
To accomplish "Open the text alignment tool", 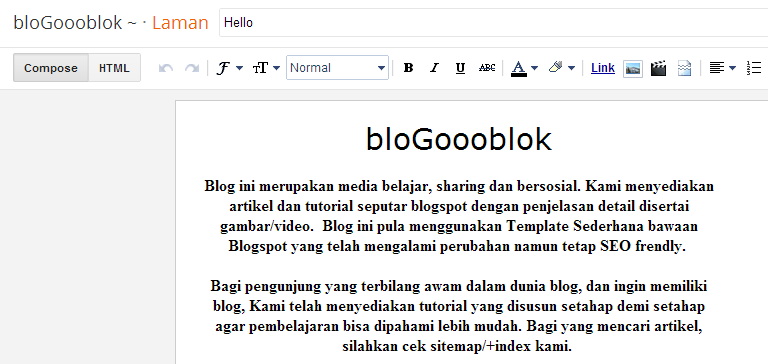I will click(x=717, y=68).
